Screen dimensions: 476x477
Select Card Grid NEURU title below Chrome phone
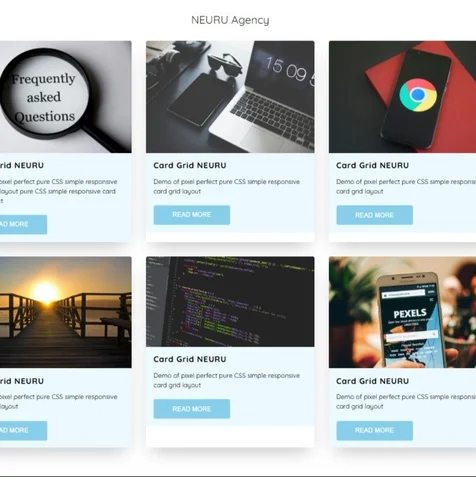coord(372,165)
